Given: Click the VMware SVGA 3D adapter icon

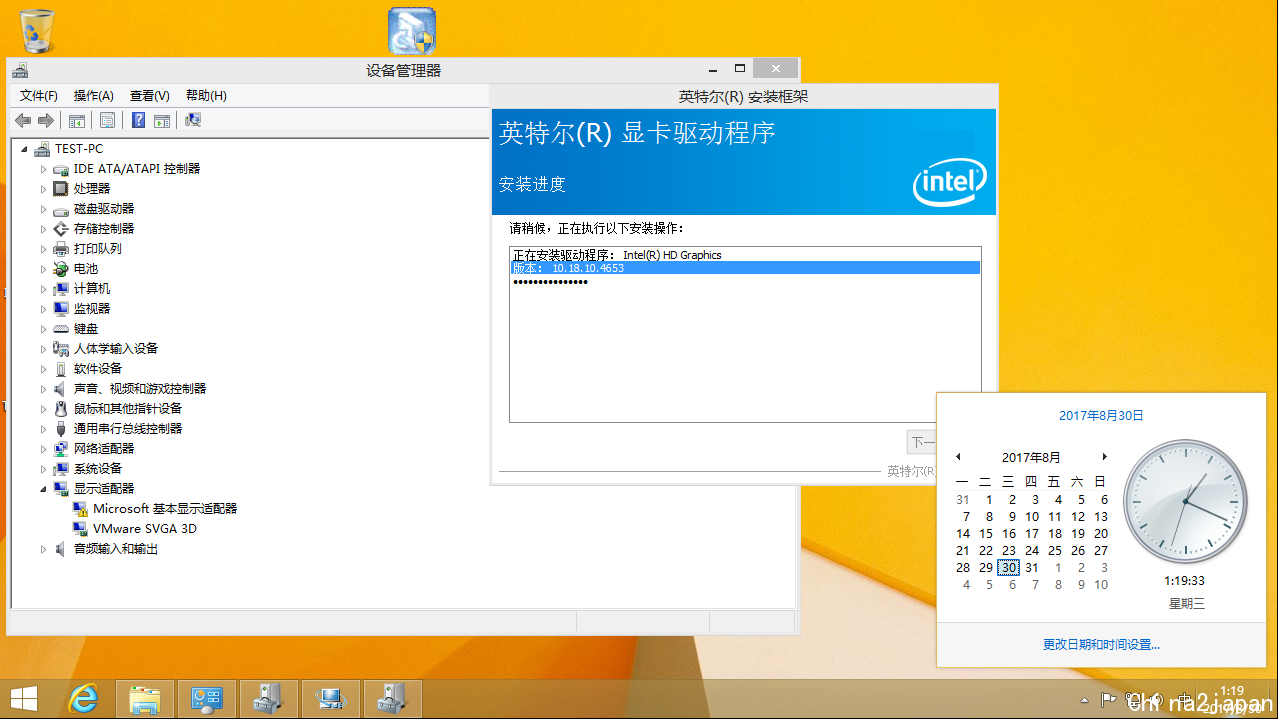Looking at the screenshot, I should coord(80,529).
